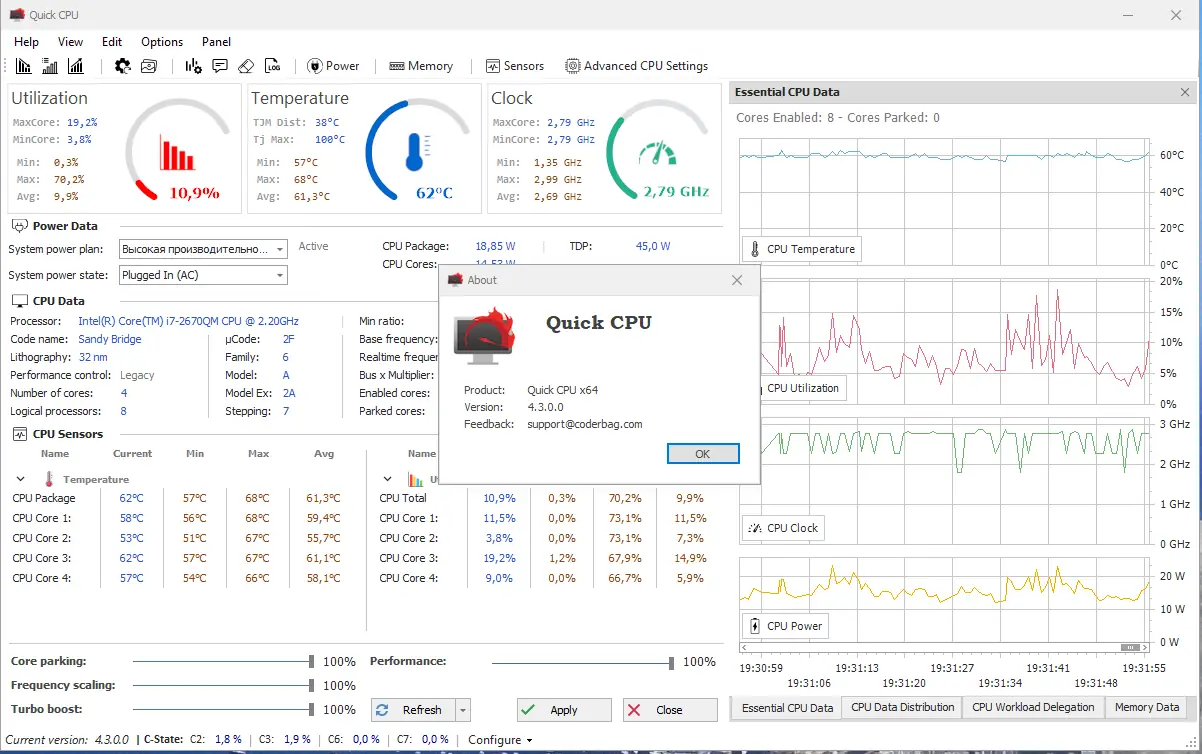Viewport: 1202px width, 754px height.
Task: Open the Memory toolbar item
Action: pyautogui.click(x=421, y=66)
